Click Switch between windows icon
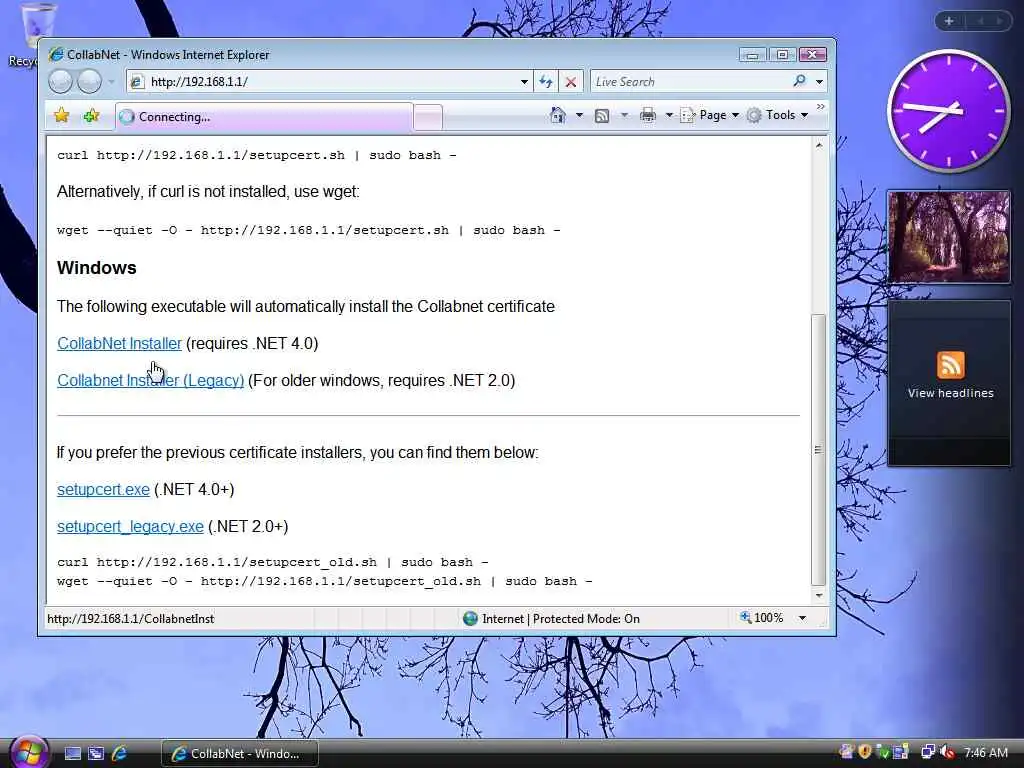Screen dimensions: 1024x768 (96, 754)
